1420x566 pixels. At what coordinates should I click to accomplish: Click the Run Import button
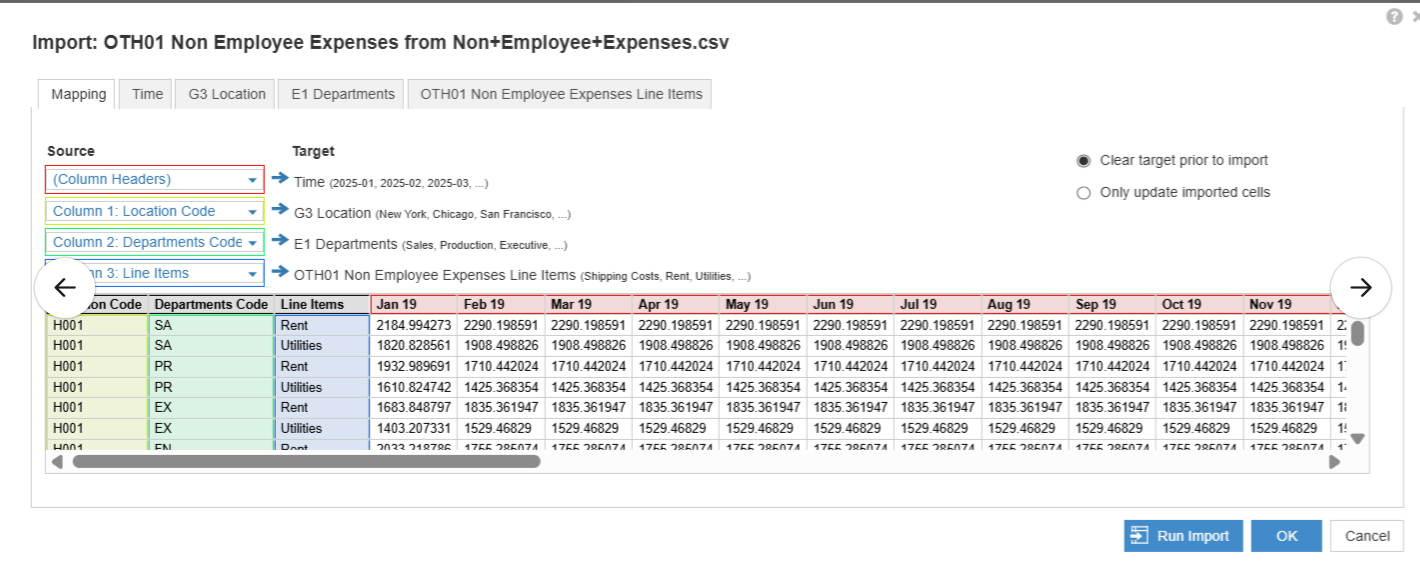click(x=1183, y=536)
